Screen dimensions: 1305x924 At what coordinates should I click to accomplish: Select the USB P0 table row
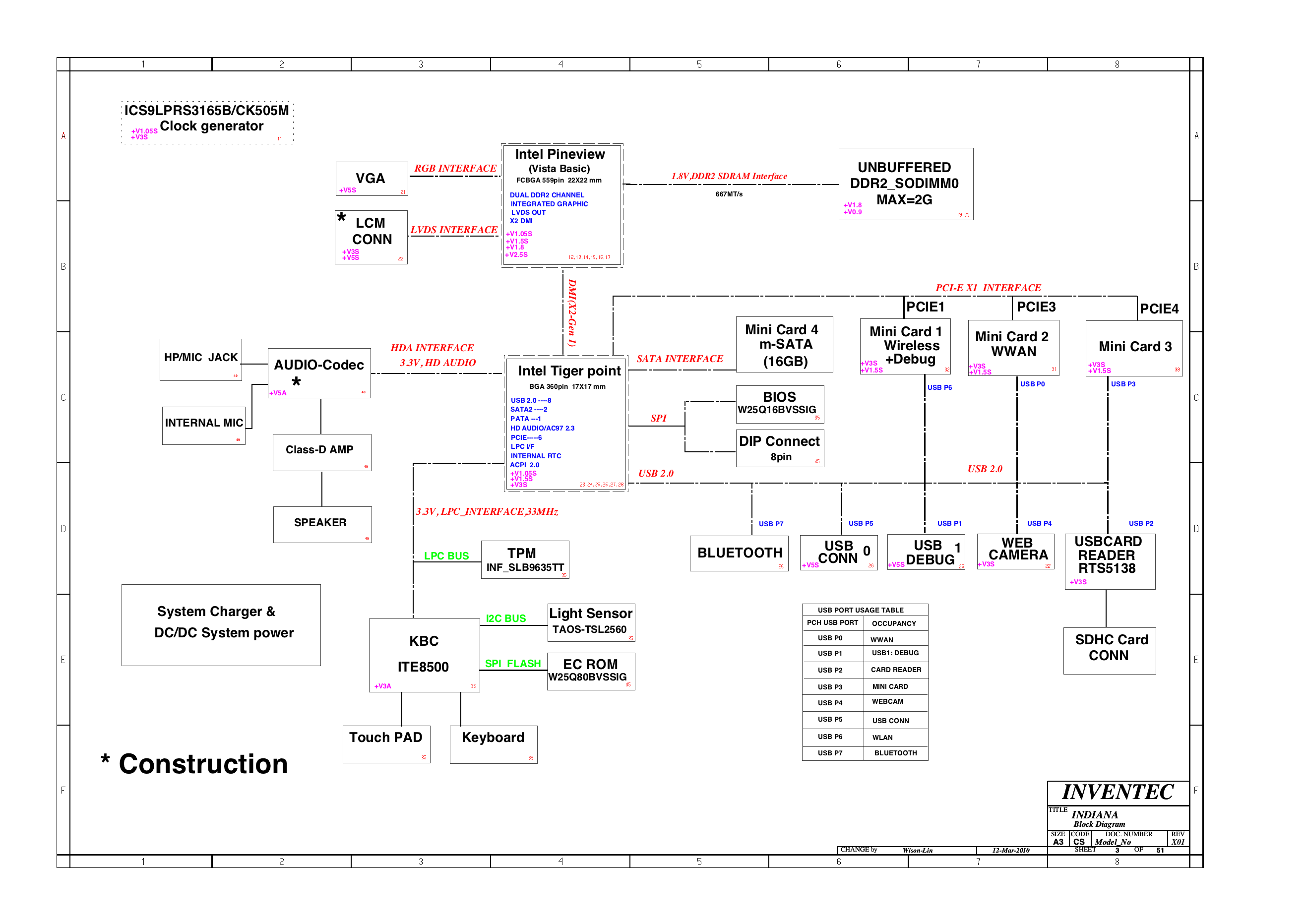tap(865, 638)
